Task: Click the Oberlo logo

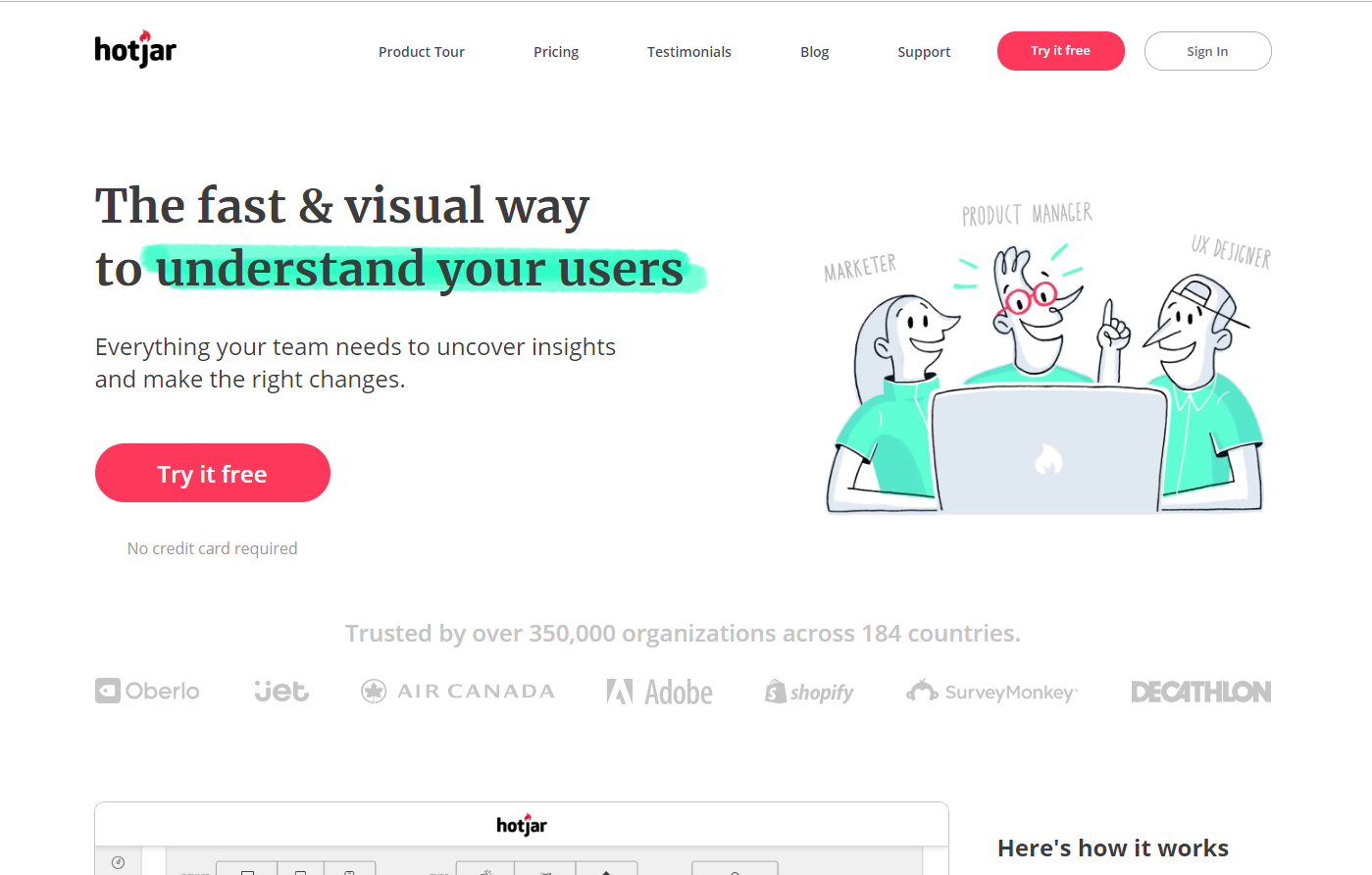Action: pos(147,691)
